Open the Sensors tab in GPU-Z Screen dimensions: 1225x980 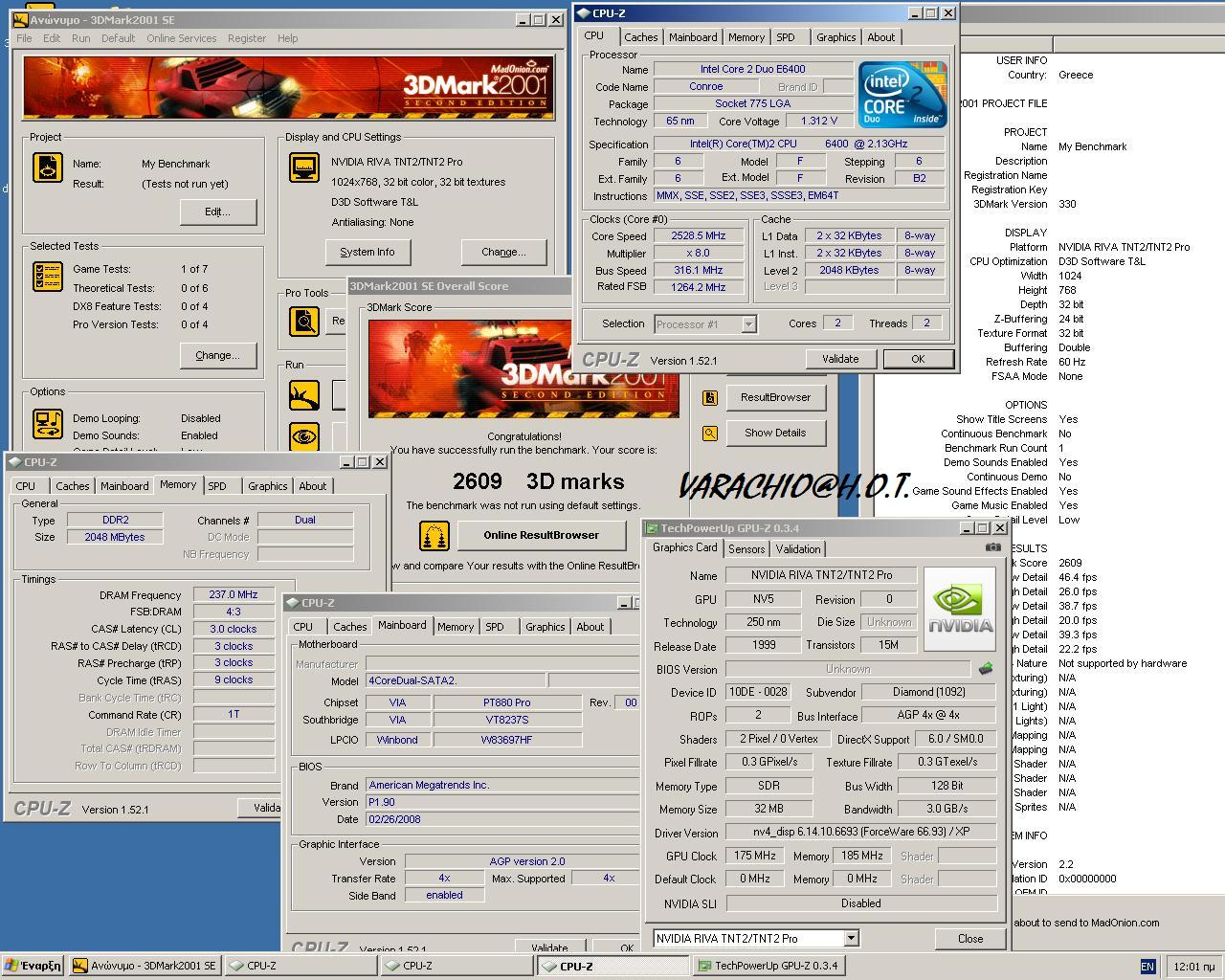pyautogui.click(x=746, y=549)
